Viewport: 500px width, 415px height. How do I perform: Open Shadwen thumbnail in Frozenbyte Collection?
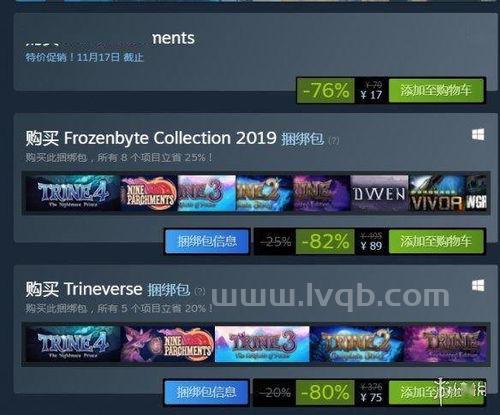[379, 193]
